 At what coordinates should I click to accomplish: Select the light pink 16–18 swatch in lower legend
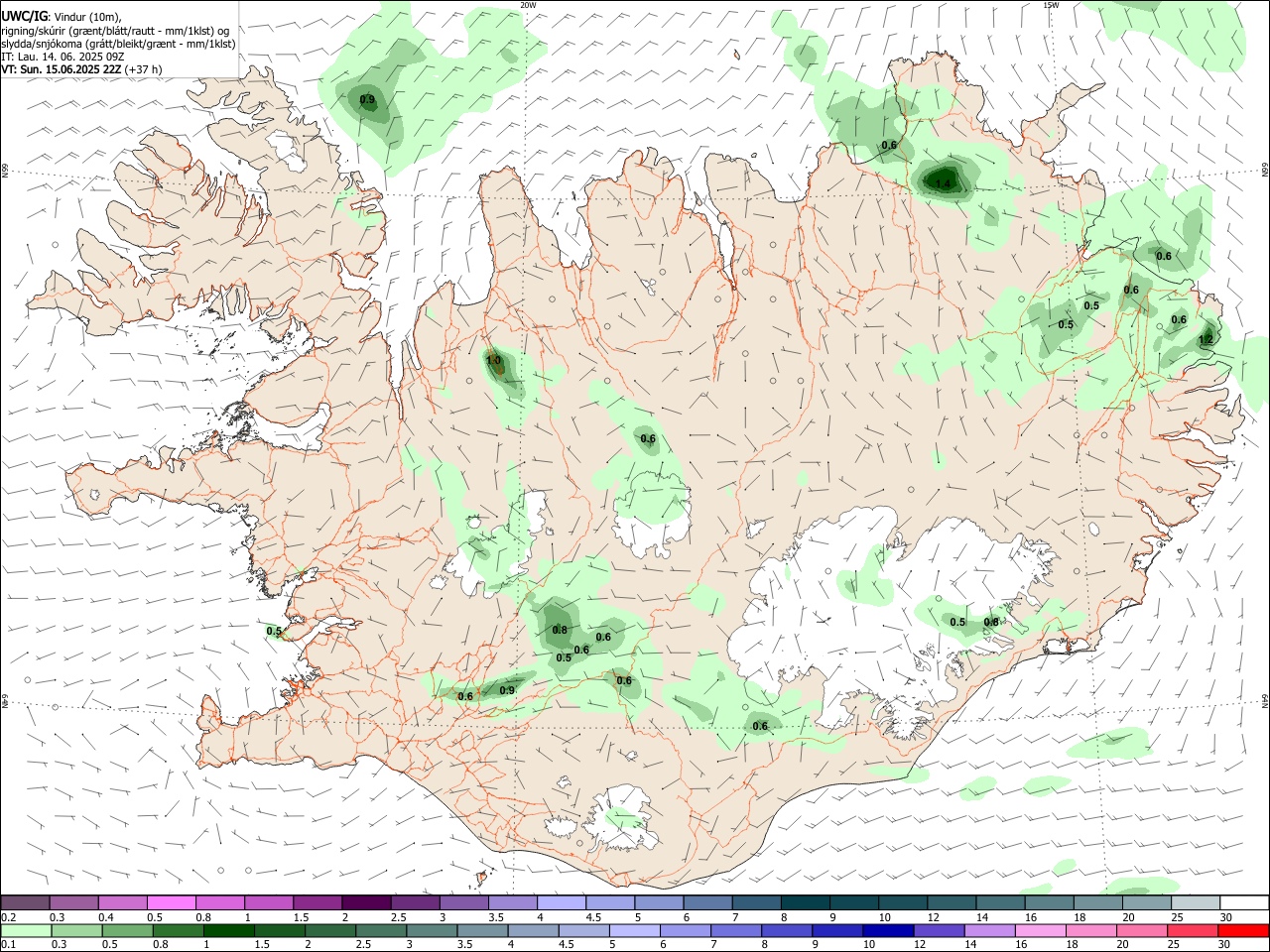(1040, 930)
